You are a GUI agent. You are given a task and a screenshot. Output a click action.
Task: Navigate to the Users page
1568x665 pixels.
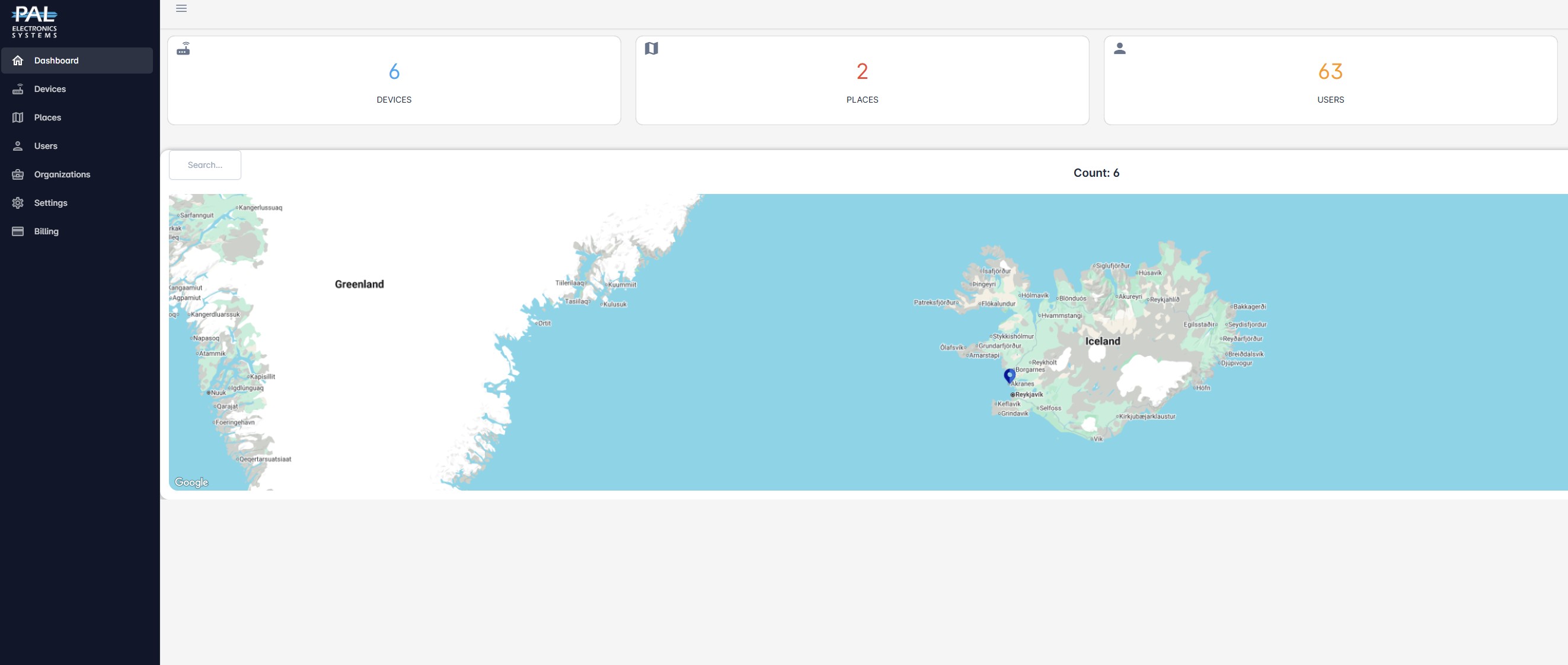coord(76,146)
